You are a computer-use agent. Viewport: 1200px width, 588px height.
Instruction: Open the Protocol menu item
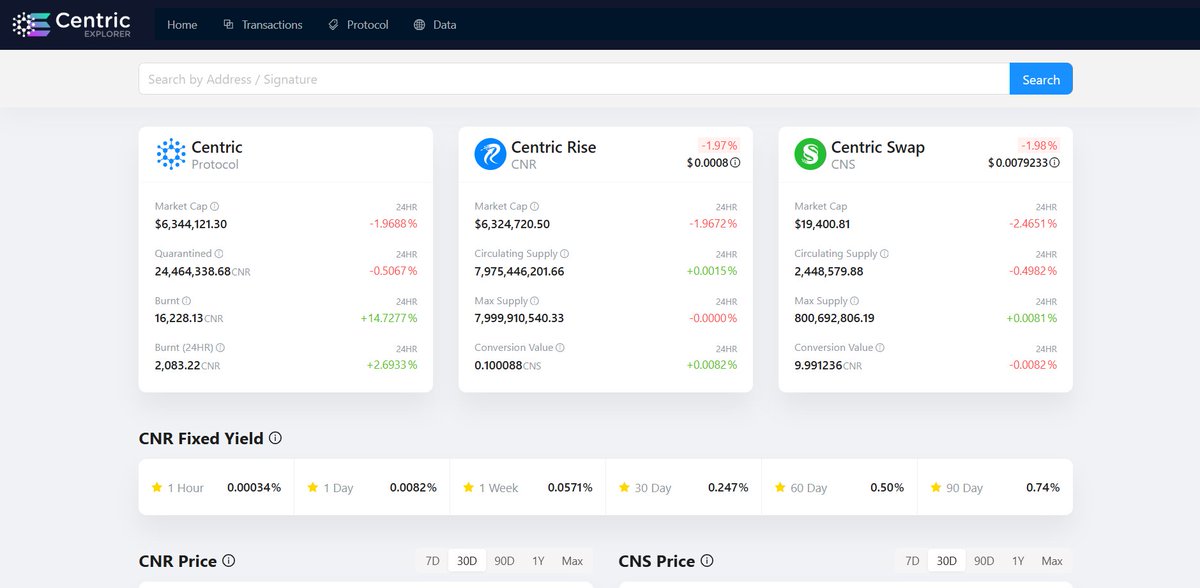coord(358,25)
